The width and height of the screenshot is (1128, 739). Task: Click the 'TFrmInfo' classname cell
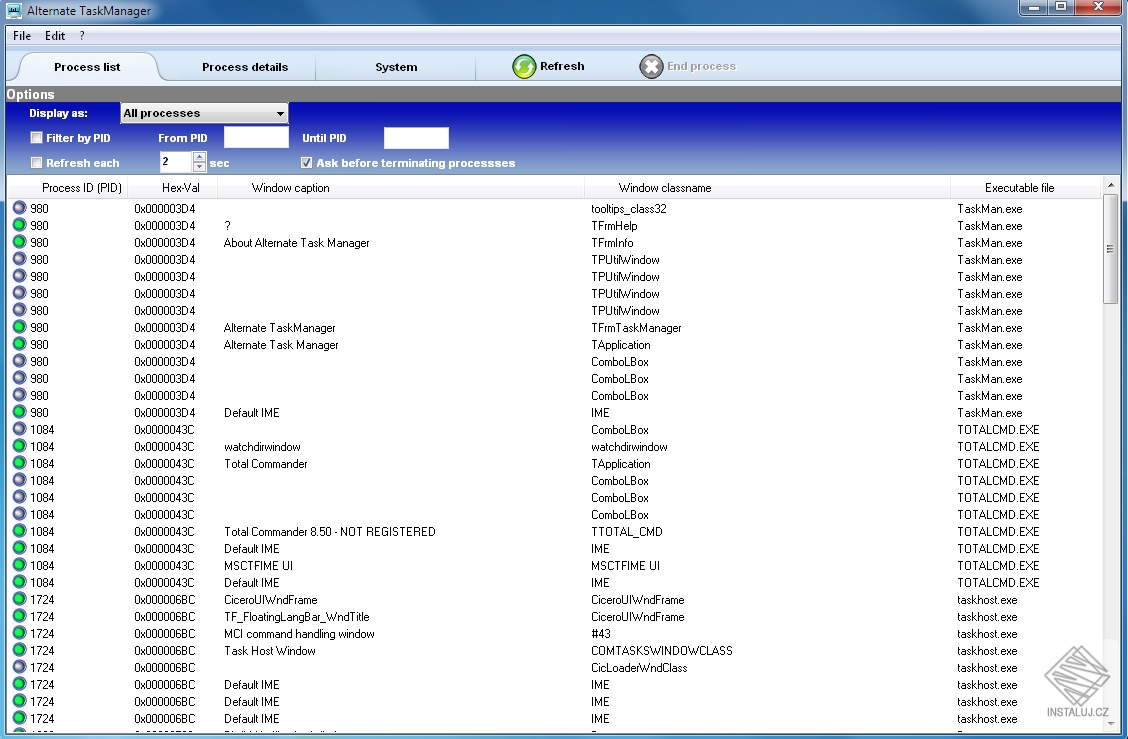612,243
